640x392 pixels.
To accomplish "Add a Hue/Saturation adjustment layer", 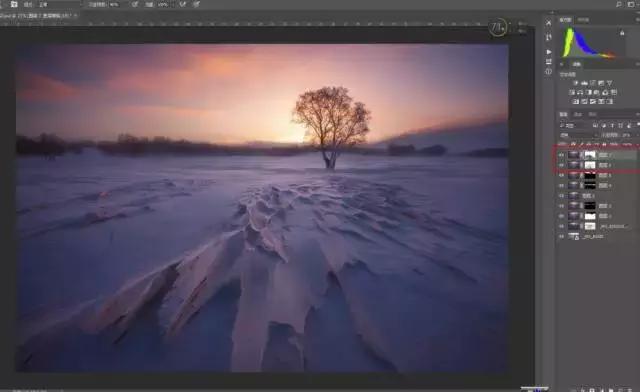I will [572, 93].
